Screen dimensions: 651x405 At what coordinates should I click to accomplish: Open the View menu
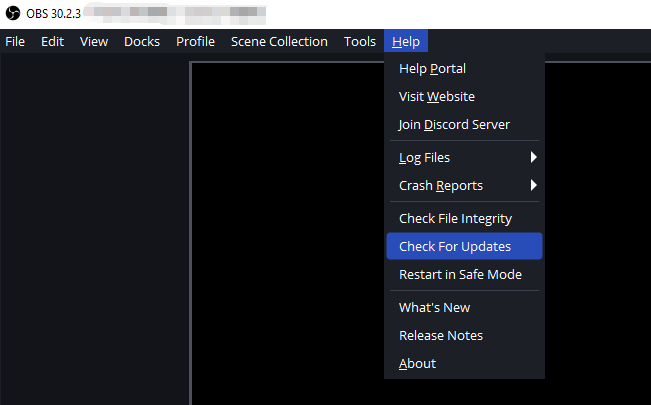pyautogui.click(x=94, y=42)
